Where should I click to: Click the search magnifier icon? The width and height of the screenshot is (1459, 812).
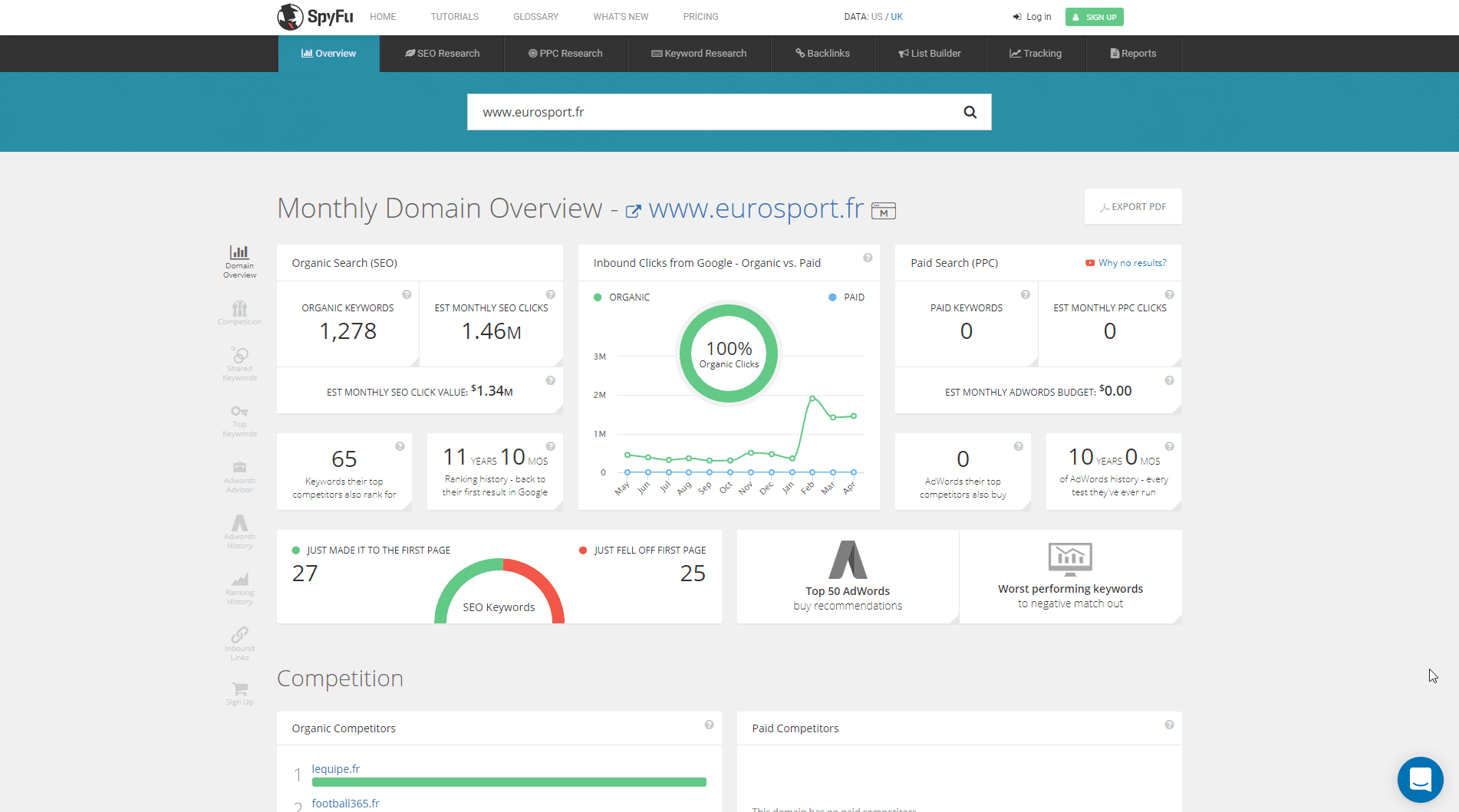[x=970, y=112]
